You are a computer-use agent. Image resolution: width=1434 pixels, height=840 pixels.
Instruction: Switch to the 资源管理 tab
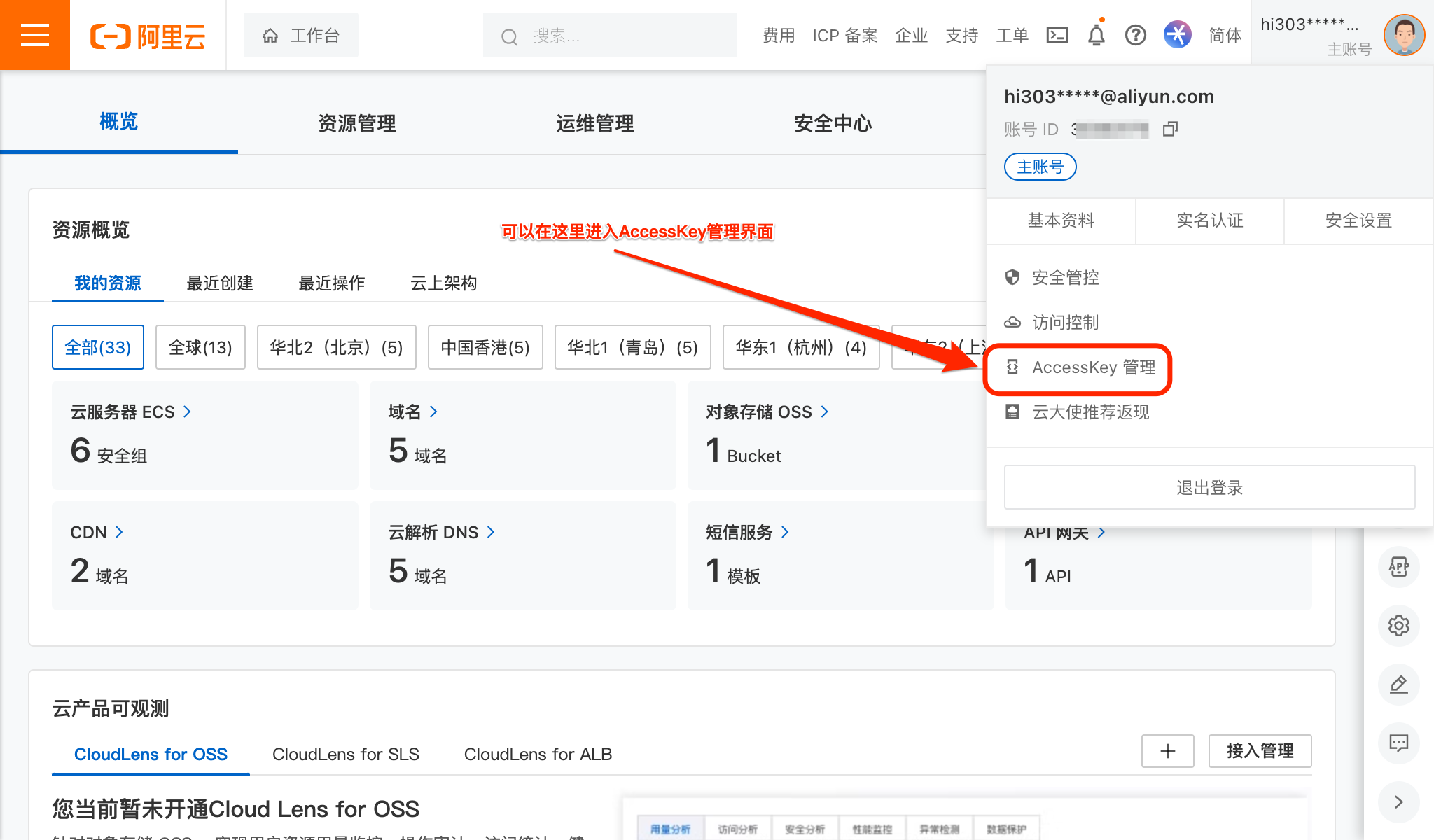click(x=357, y=123)
